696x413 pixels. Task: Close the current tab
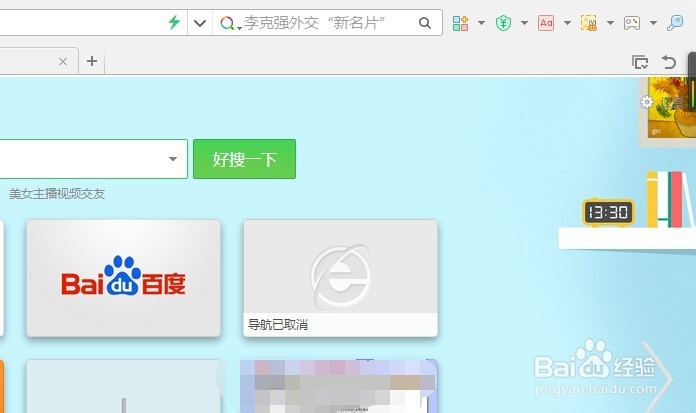coord(63,61)
